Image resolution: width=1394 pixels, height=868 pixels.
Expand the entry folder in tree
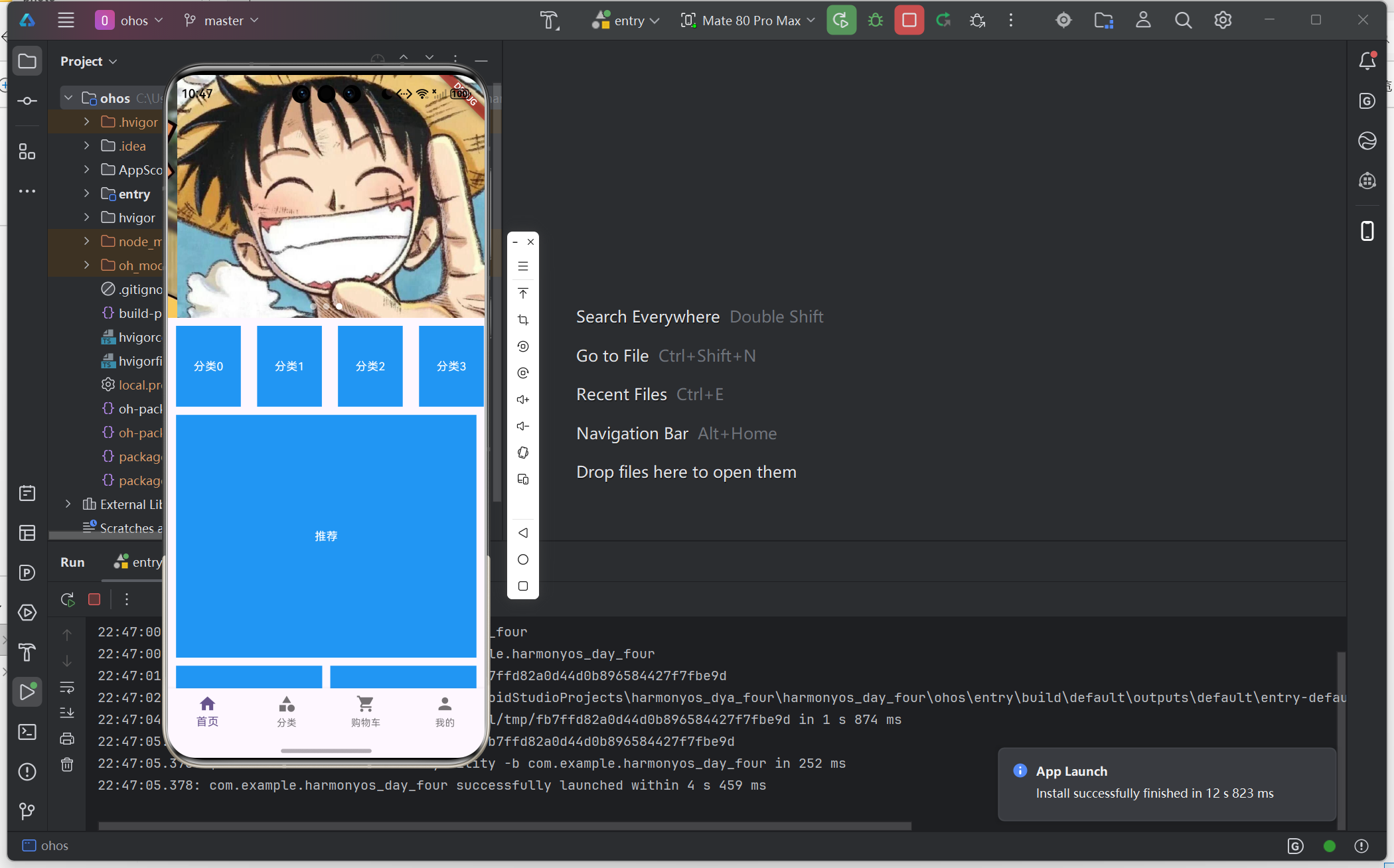point(86,194)
